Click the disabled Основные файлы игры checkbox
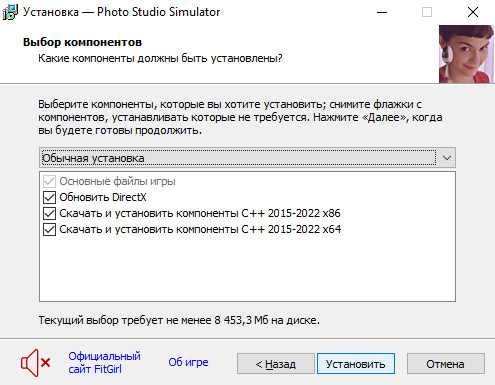495x385 pixels. tap(49, 181)
